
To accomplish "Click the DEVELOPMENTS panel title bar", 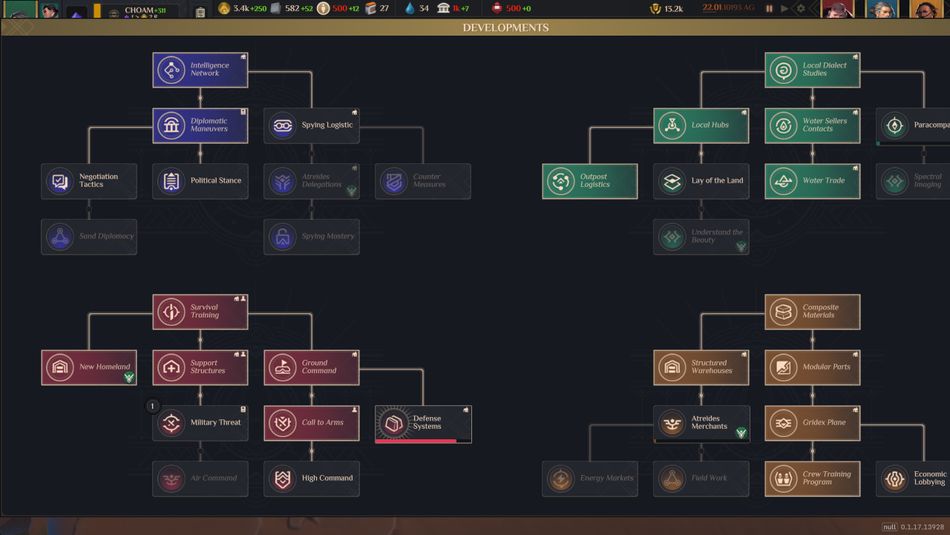I will pyautogui.click(x=475, y=27).
